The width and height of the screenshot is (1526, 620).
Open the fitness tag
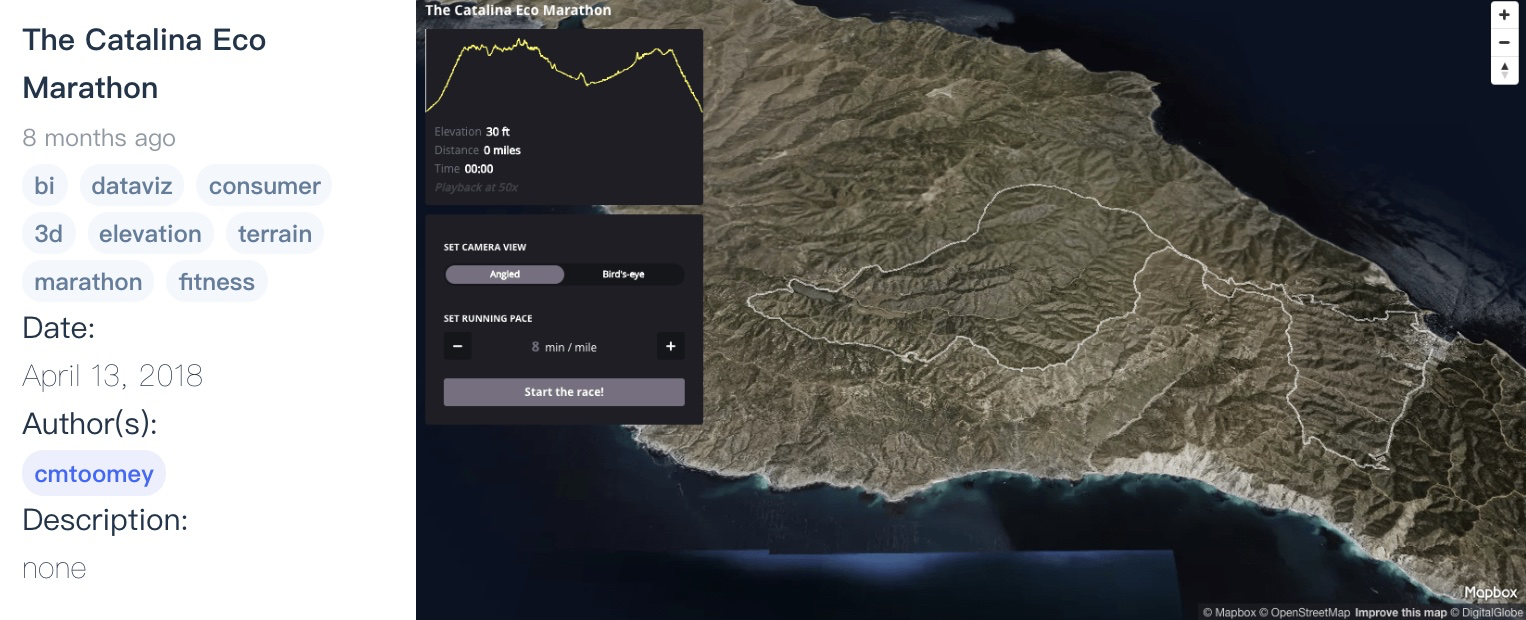pyautogui.click(x=217, y=281)
